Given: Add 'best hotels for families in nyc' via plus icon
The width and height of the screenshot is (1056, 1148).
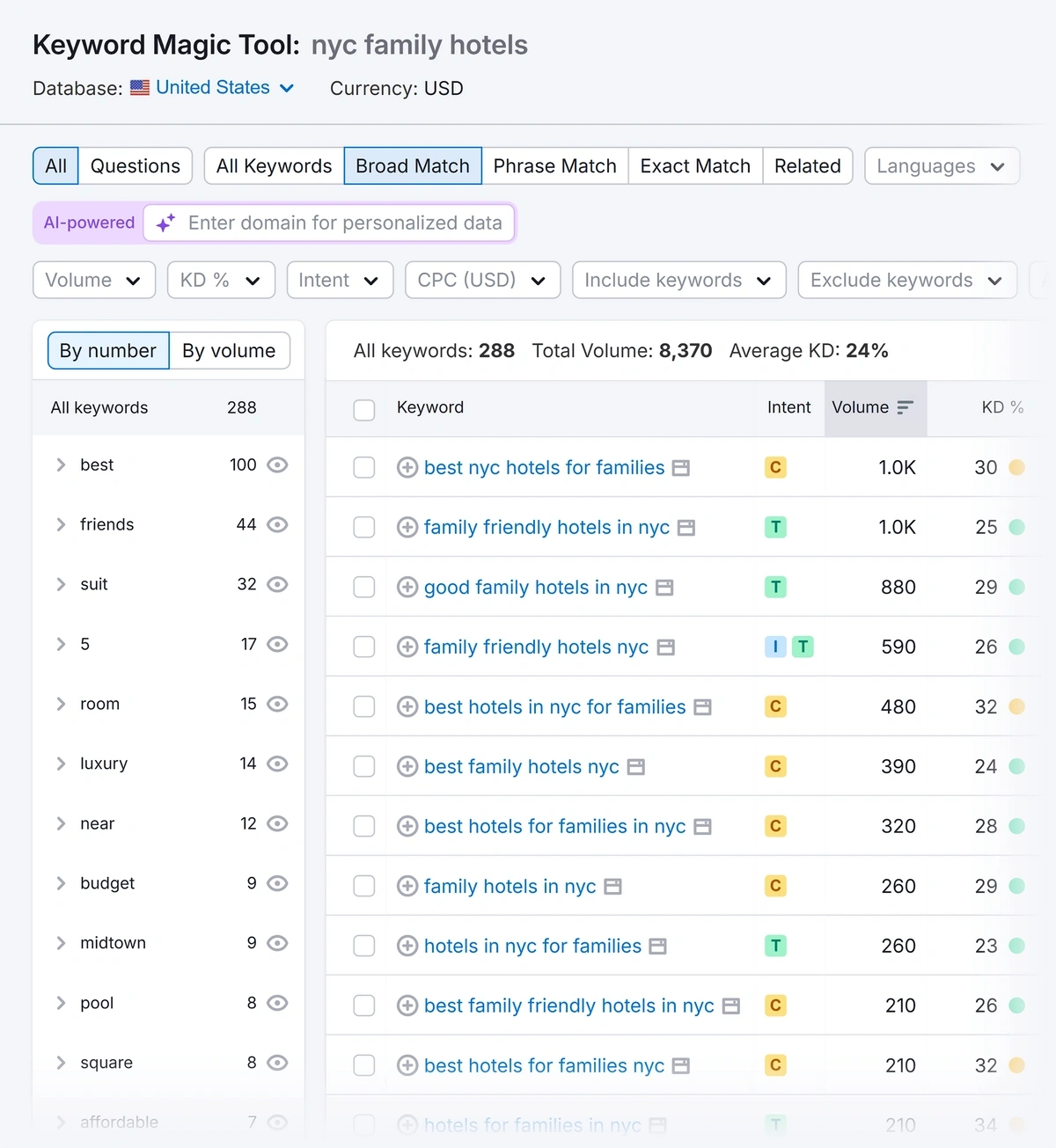Looking at the screenshot, I should pos(407,827).
